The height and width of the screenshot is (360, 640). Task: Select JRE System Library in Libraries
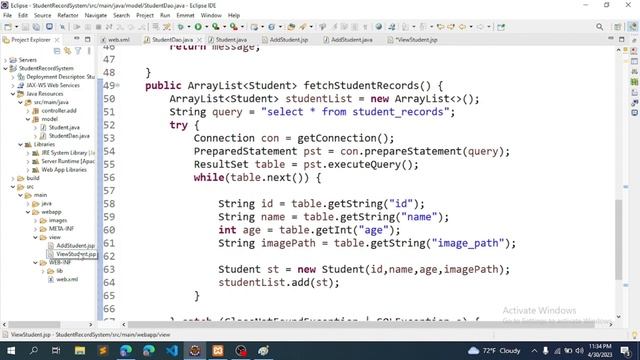[64, 153]
